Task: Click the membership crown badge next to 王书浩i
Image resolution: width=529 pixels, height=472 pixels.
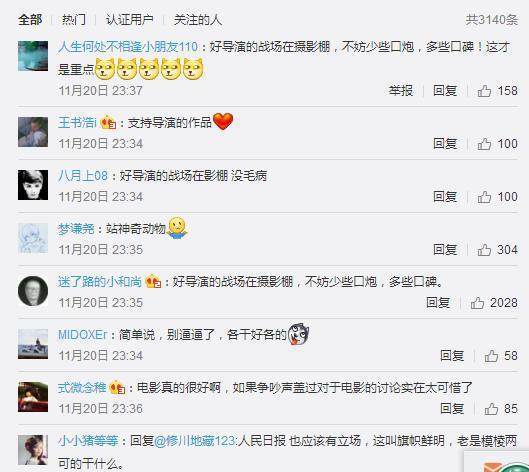Action: pos(108,122)
